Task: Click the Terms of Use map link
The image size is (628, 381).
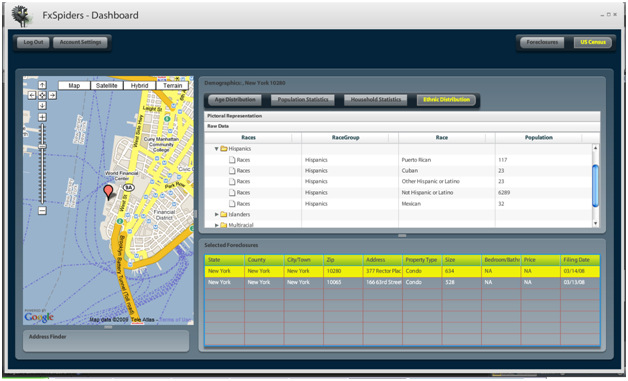Action: click(x=175, y=320)
